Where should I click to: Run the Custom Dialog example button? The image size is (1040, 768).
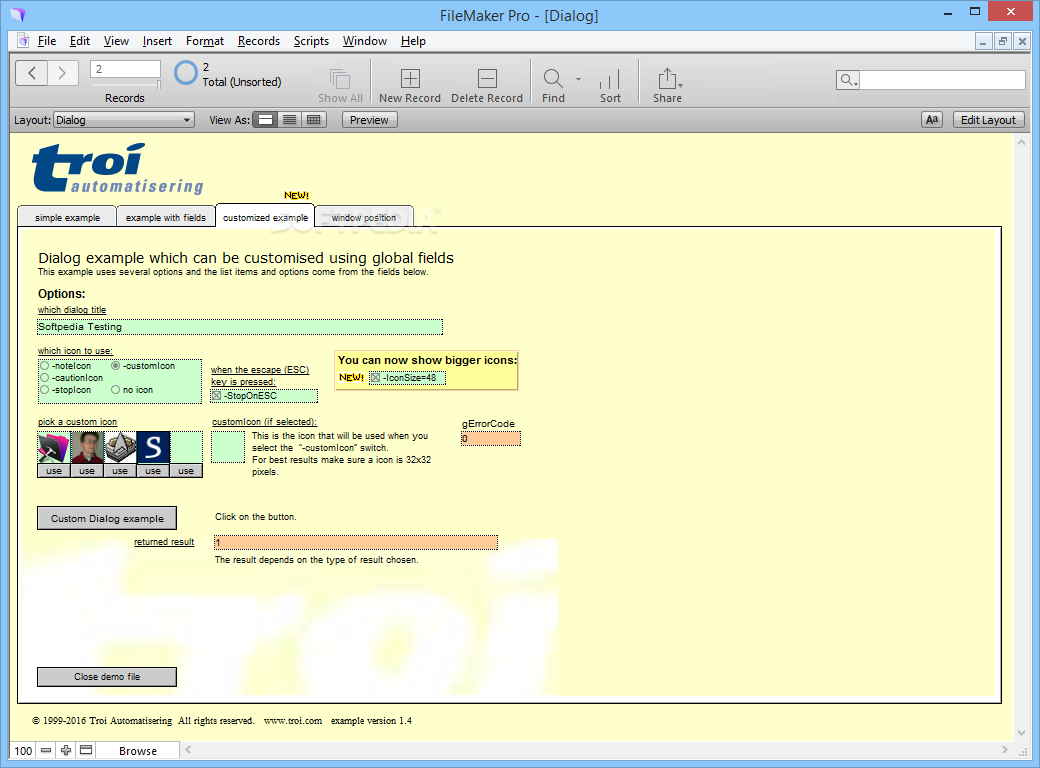point(107,519)
